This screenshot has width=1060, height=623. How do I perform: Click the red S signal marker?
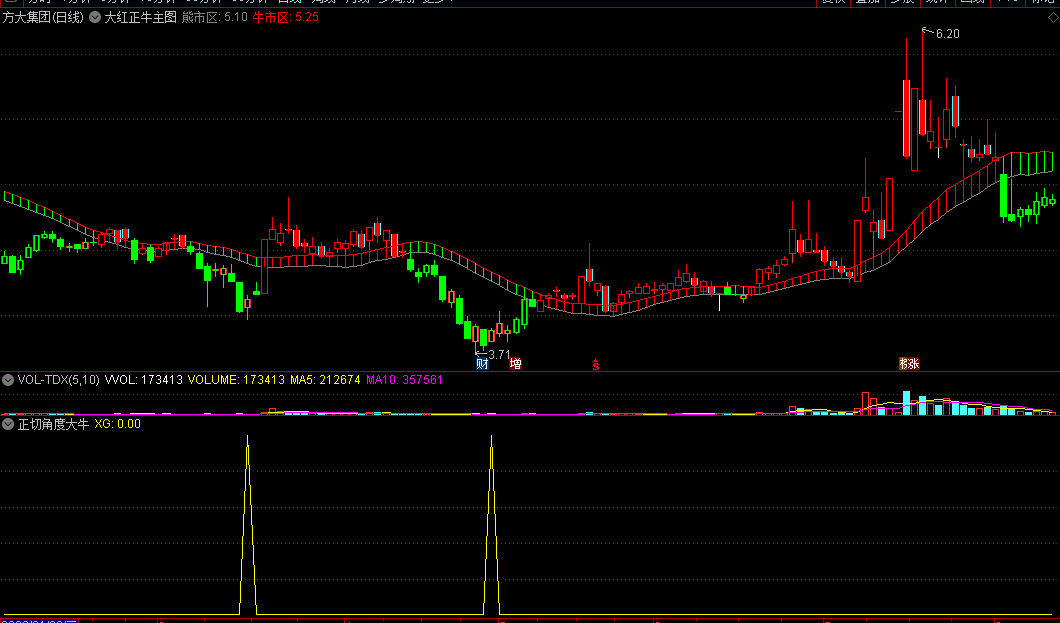[x=596, y=365]
